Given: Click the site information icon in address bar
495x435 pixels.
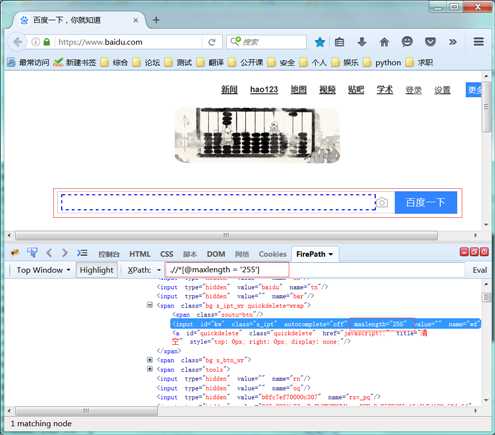Looking at the screenshot, I should (35, 42).
